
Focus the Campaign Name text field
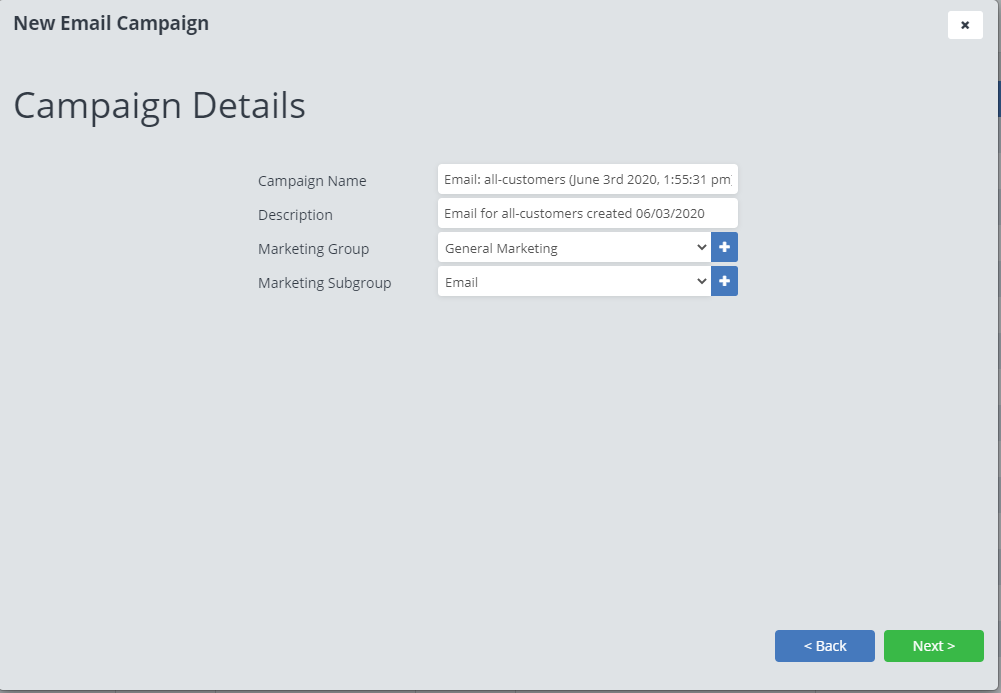pos(587,180)
